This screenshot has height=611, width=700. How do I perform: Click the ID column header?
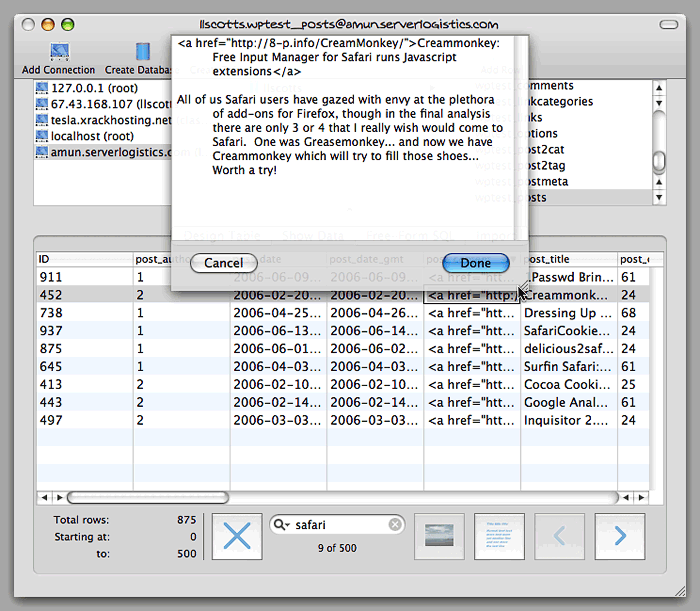click(85, 259)
